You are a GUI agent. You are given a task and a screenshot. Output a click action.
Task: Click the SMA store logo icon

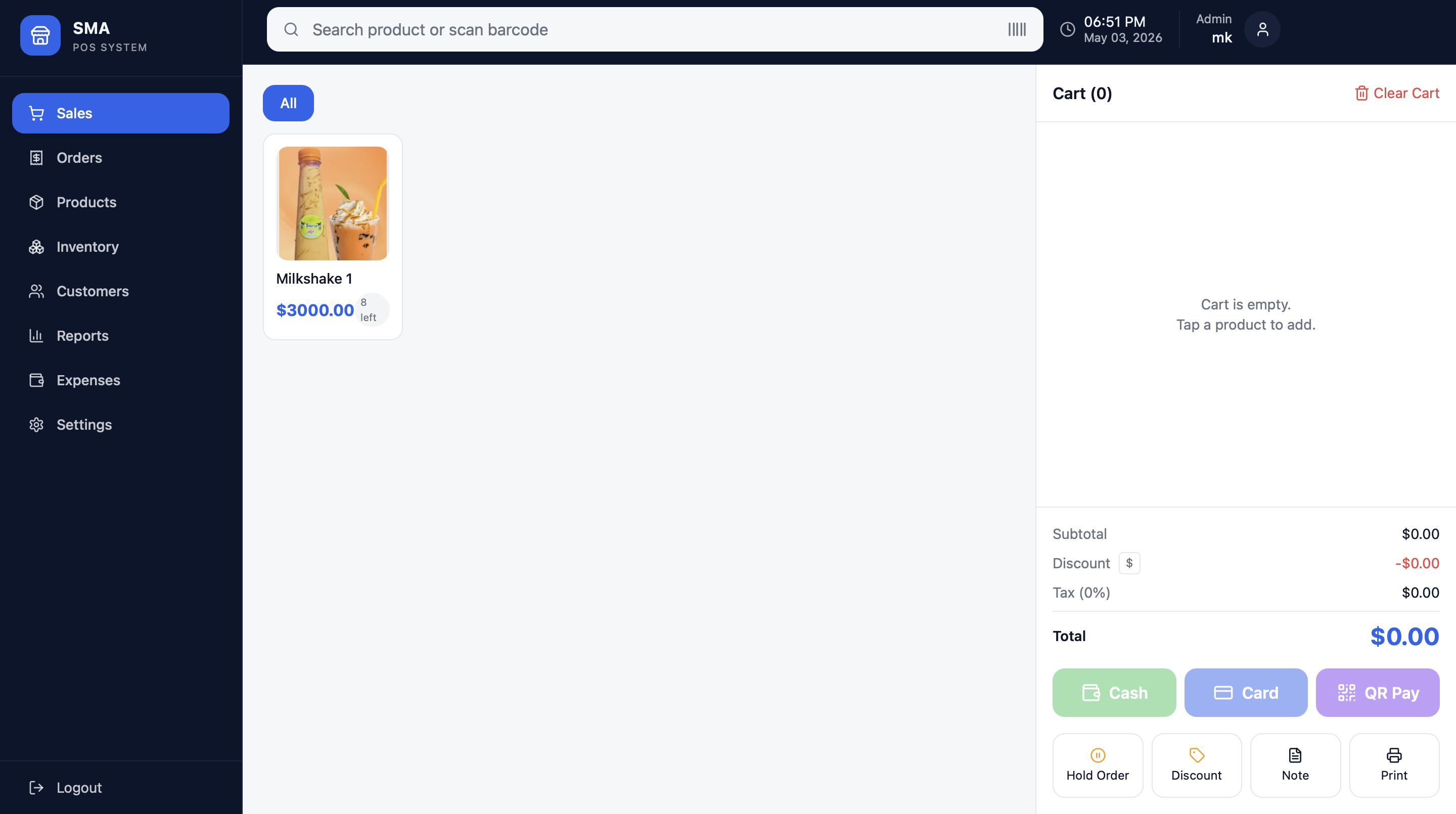[40, 35]
